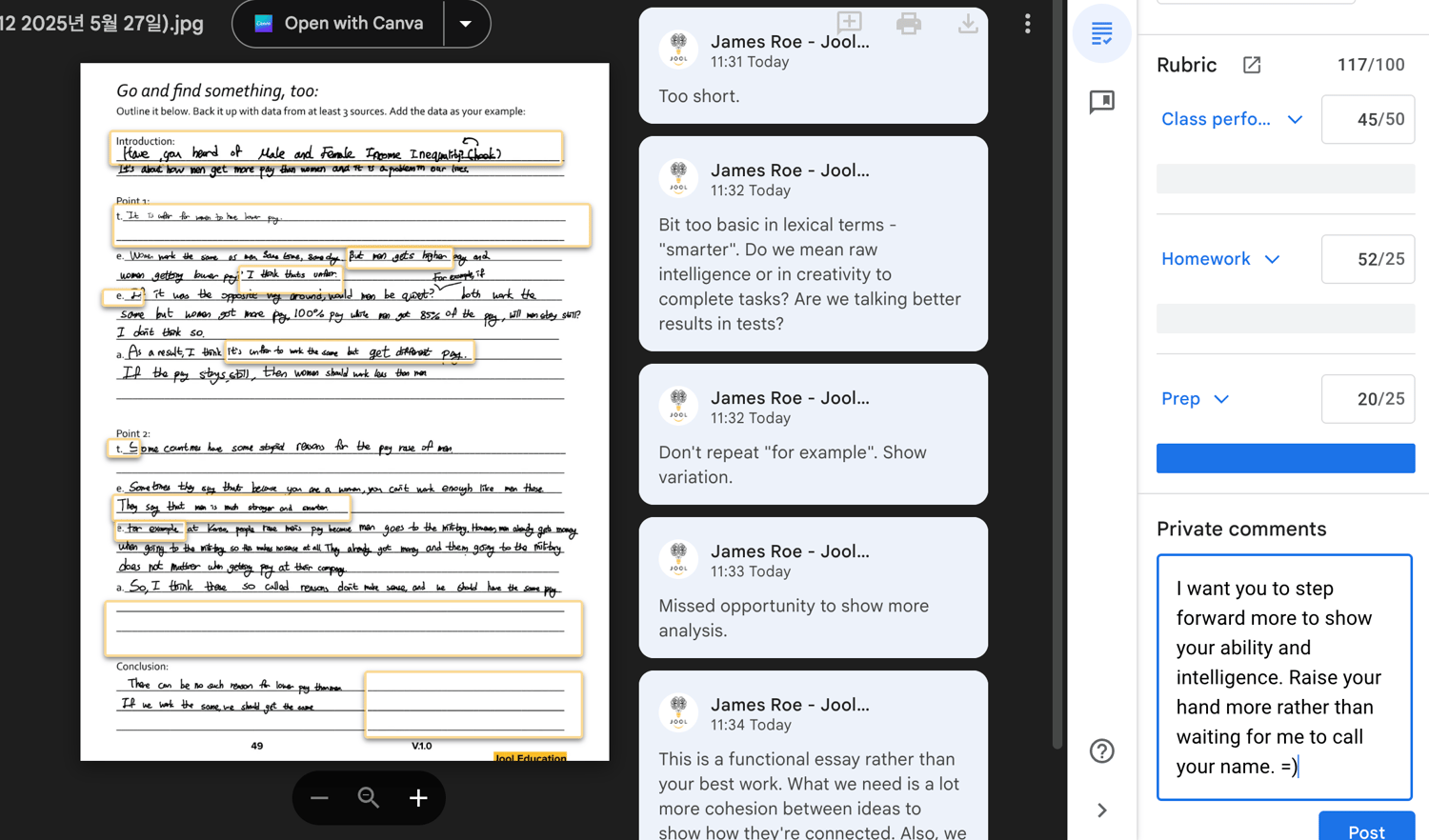Viewport: 1429px width, 840px height.
Task: Click the avatar on the 'Don't repeat' comment
Action: (x=678, y=406)
